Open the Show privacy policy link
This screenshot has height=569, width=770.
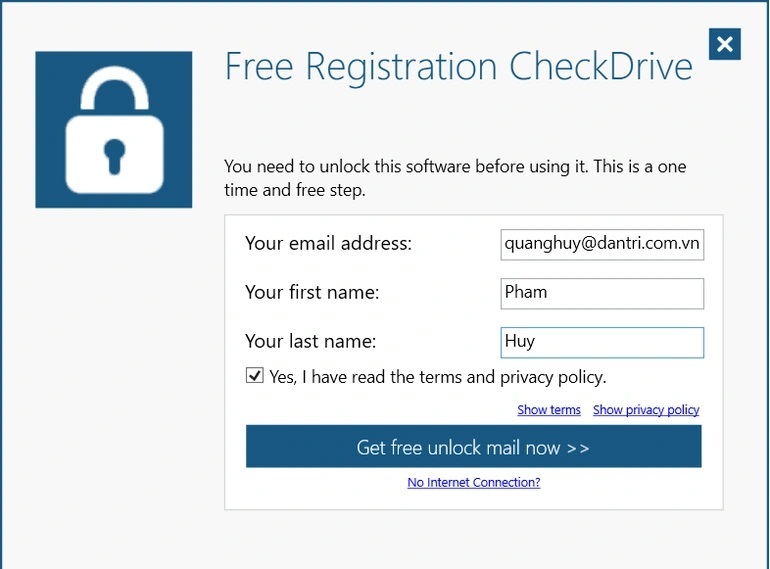pos(646,410)
